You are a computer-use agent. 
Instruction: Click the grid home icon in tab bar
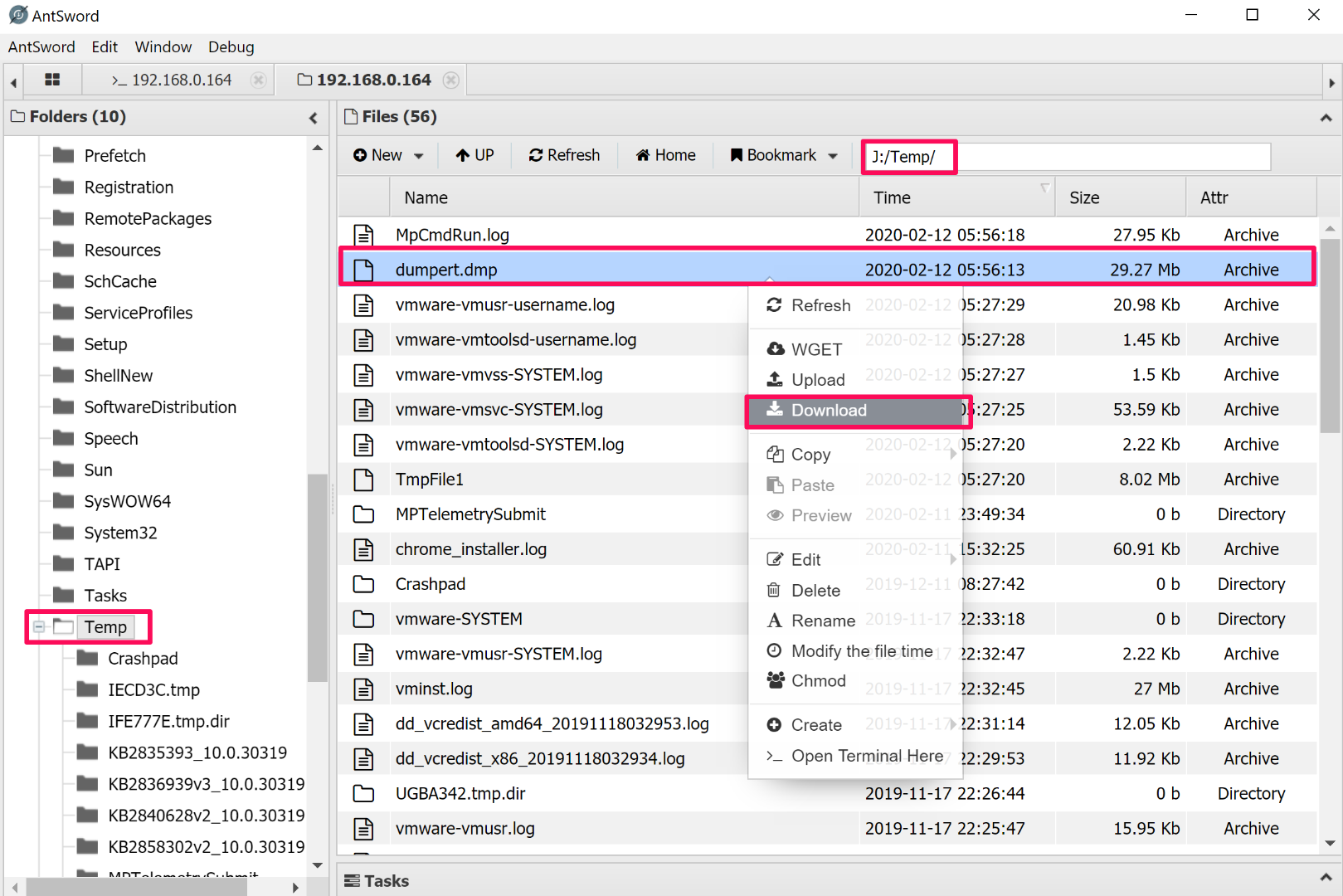pos(52,80)
